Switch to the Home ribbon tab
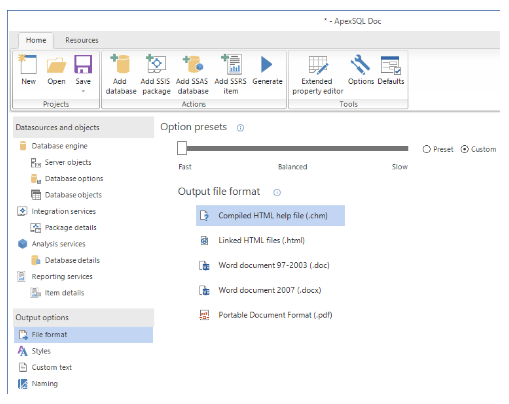 coord(36,40)
